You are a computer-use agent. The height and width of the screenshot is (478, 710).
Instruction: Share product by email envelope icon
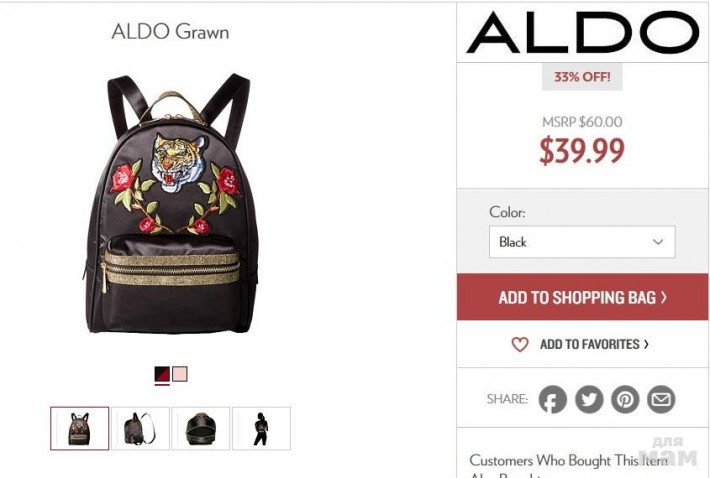tap(661, 399)
